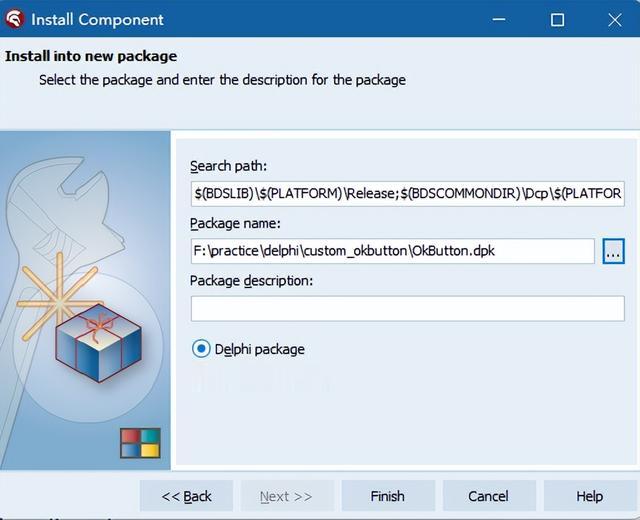The width and height of the screenshot is (640, 520).
Task: Click the Delphi helmet icon in title bar
Action: 15,19
